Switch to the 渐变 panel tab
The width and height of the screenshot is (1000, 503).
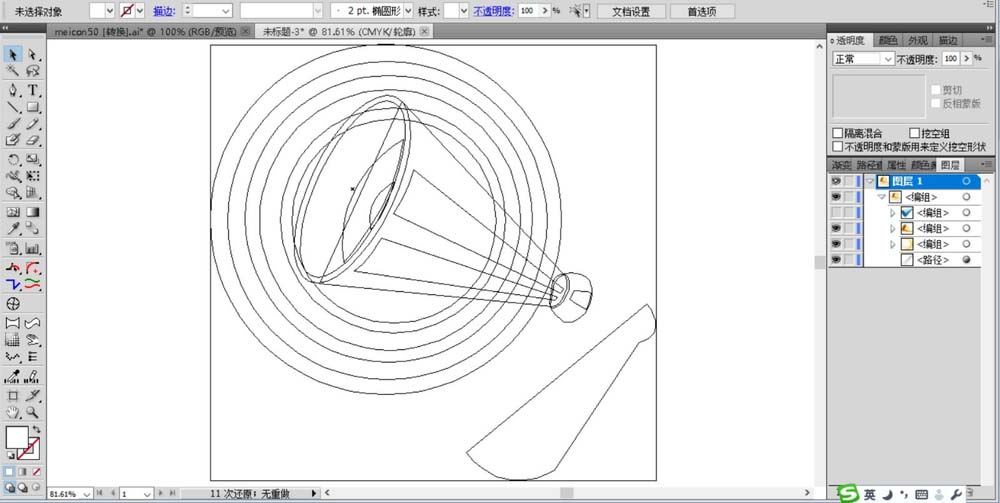(842, 164)
